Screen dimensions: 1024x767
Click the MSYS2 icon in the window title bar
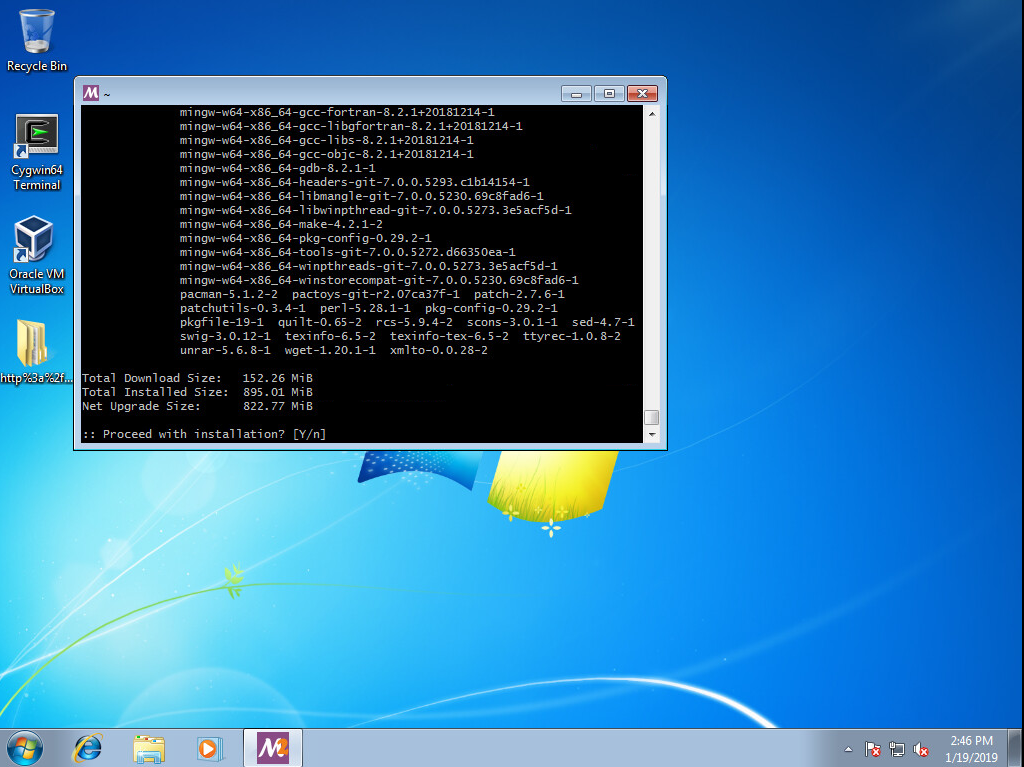click(x=91, y=93)
